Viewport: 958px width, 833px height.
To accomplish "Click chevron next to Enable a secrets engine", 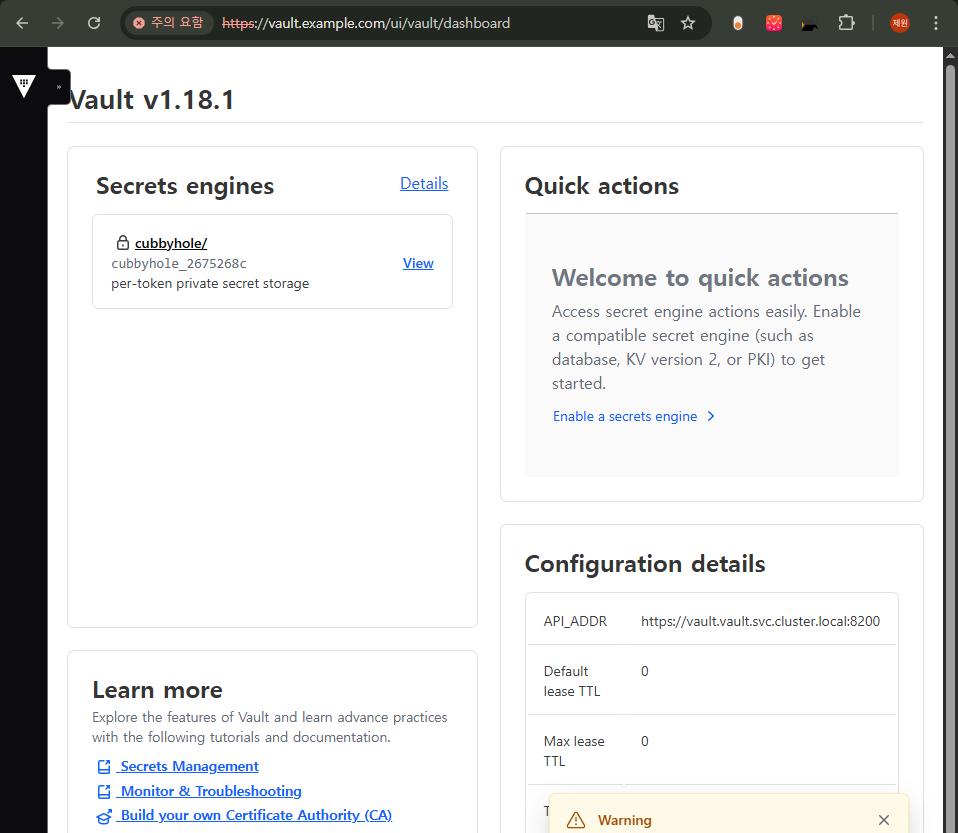I will tap(711, 416).
